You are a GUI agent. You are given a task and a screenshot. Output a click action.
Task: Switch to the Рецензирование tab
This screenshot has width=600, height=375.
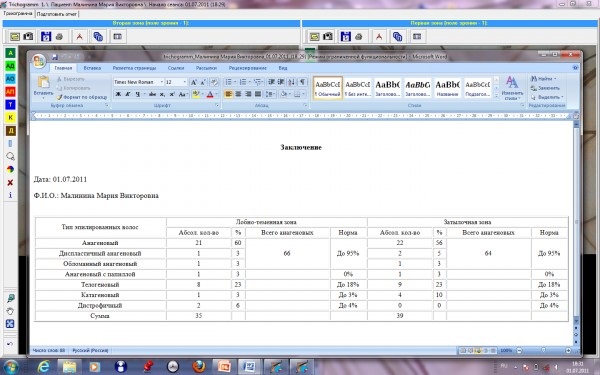248,68
